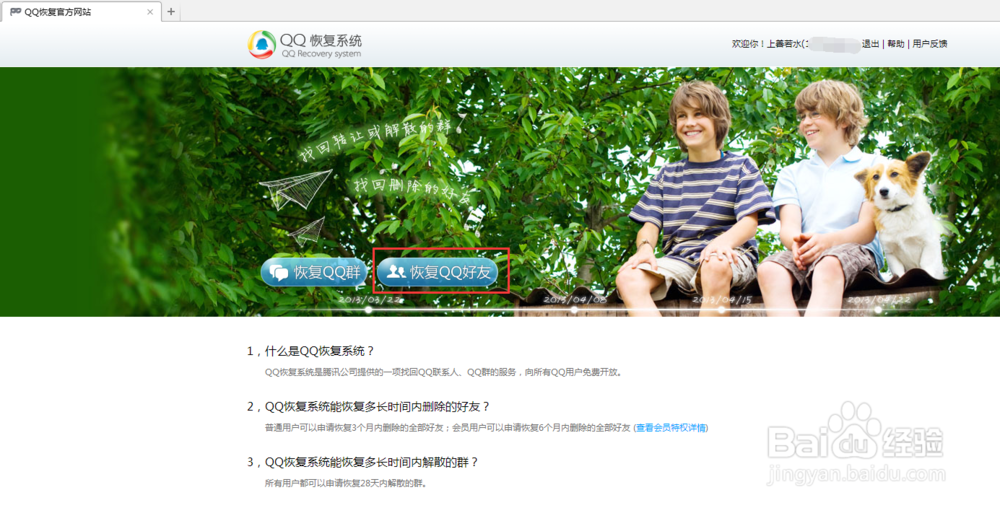Image resolution: width=1000 pixels, height=508 pixels.
Task: Open the 用户反馈 feedback link
Action: 930,44
